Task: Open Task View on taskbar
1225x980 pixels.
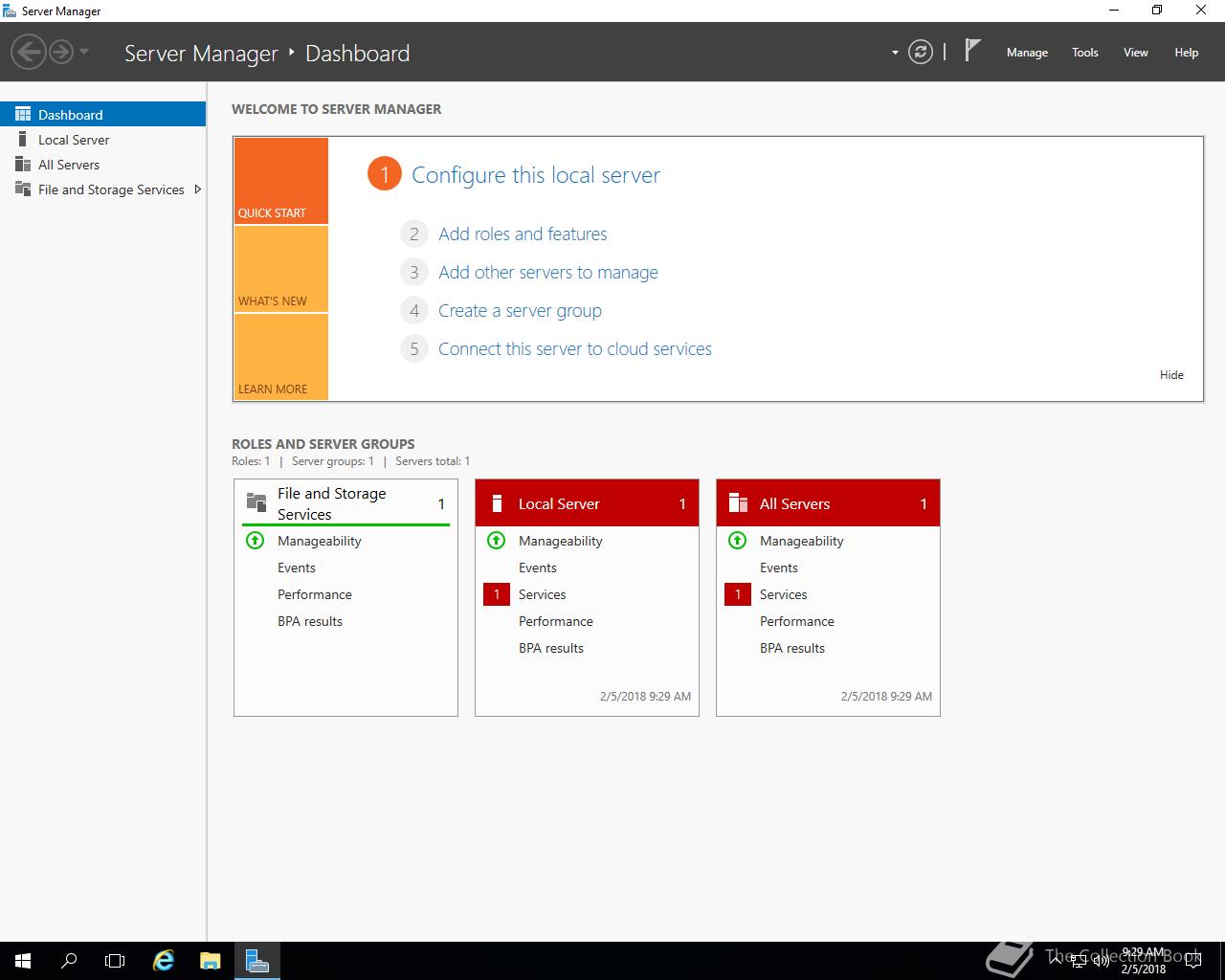Action: (115, 961)
